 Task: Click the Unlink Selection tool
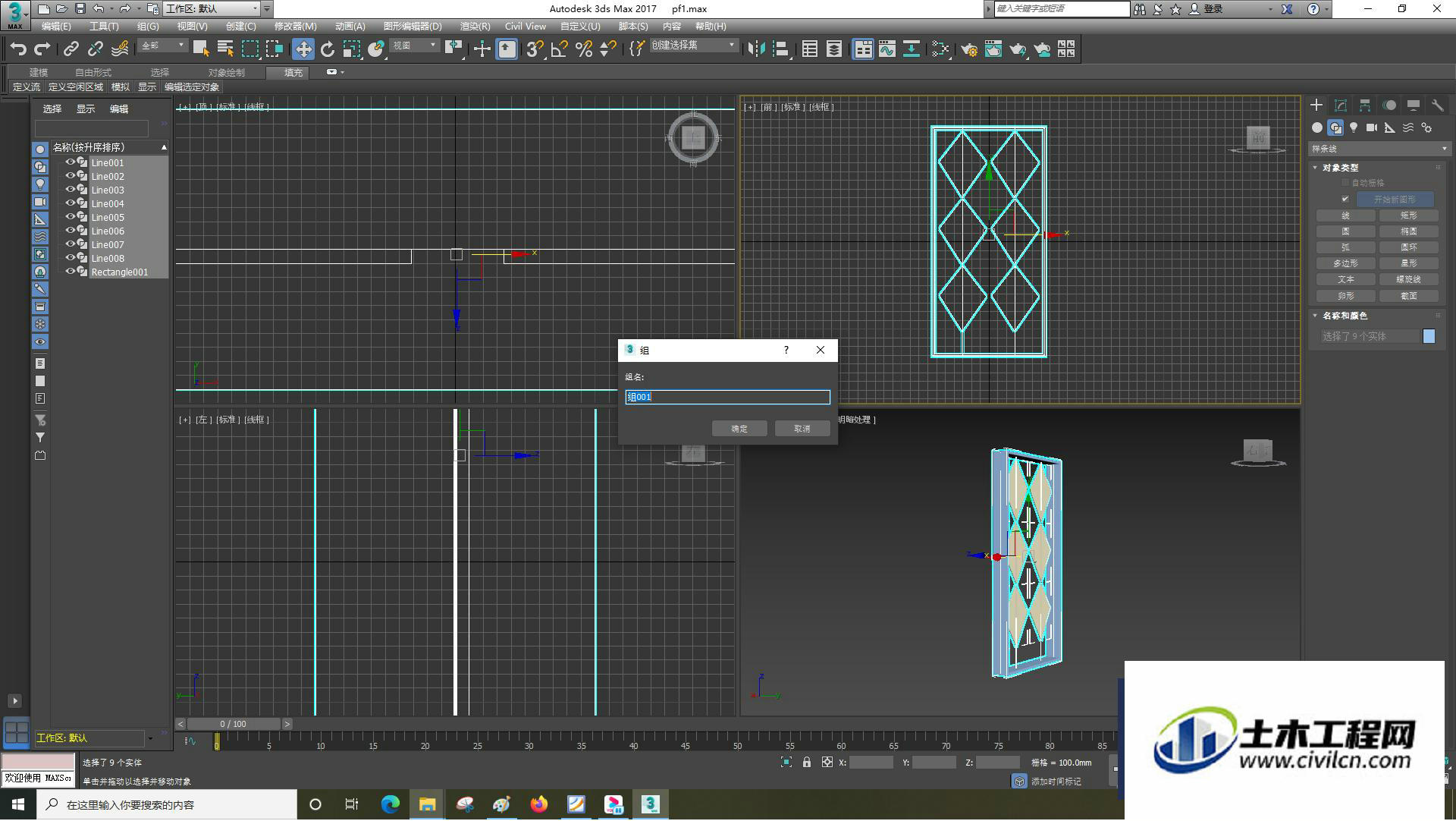click(95, 49)
